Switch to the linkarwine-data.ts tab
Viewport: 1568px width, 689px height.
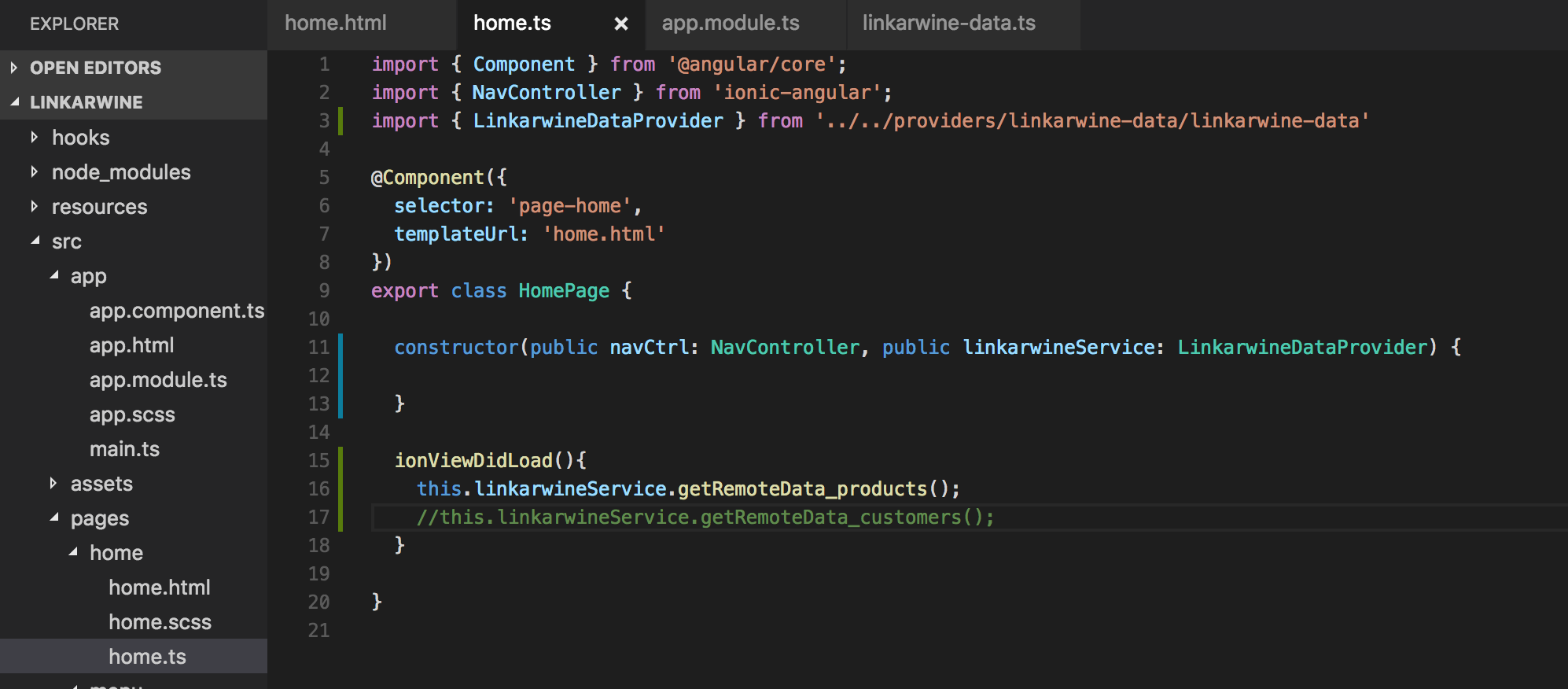click(949, 24)
